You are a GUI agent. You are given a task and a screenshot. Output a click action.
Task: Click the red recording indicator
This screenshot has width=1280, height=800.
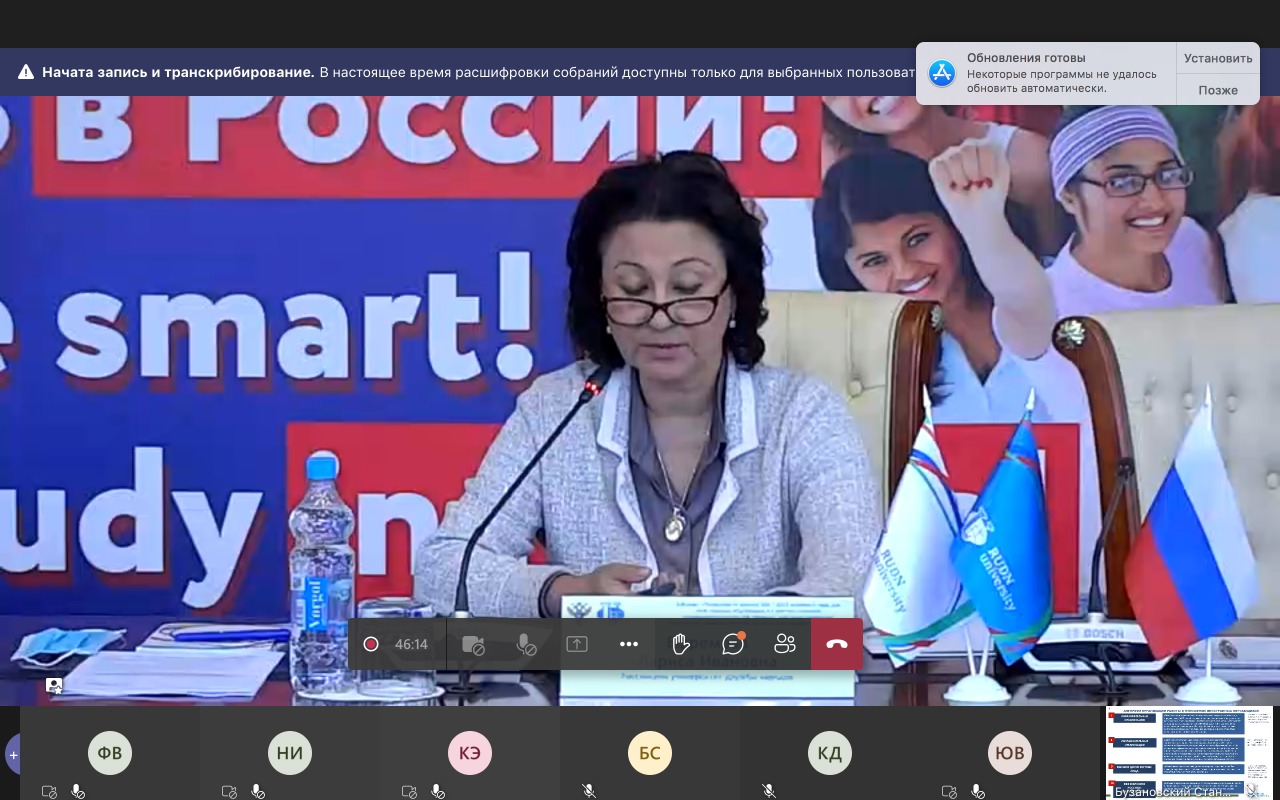click(x=371, y=644)
